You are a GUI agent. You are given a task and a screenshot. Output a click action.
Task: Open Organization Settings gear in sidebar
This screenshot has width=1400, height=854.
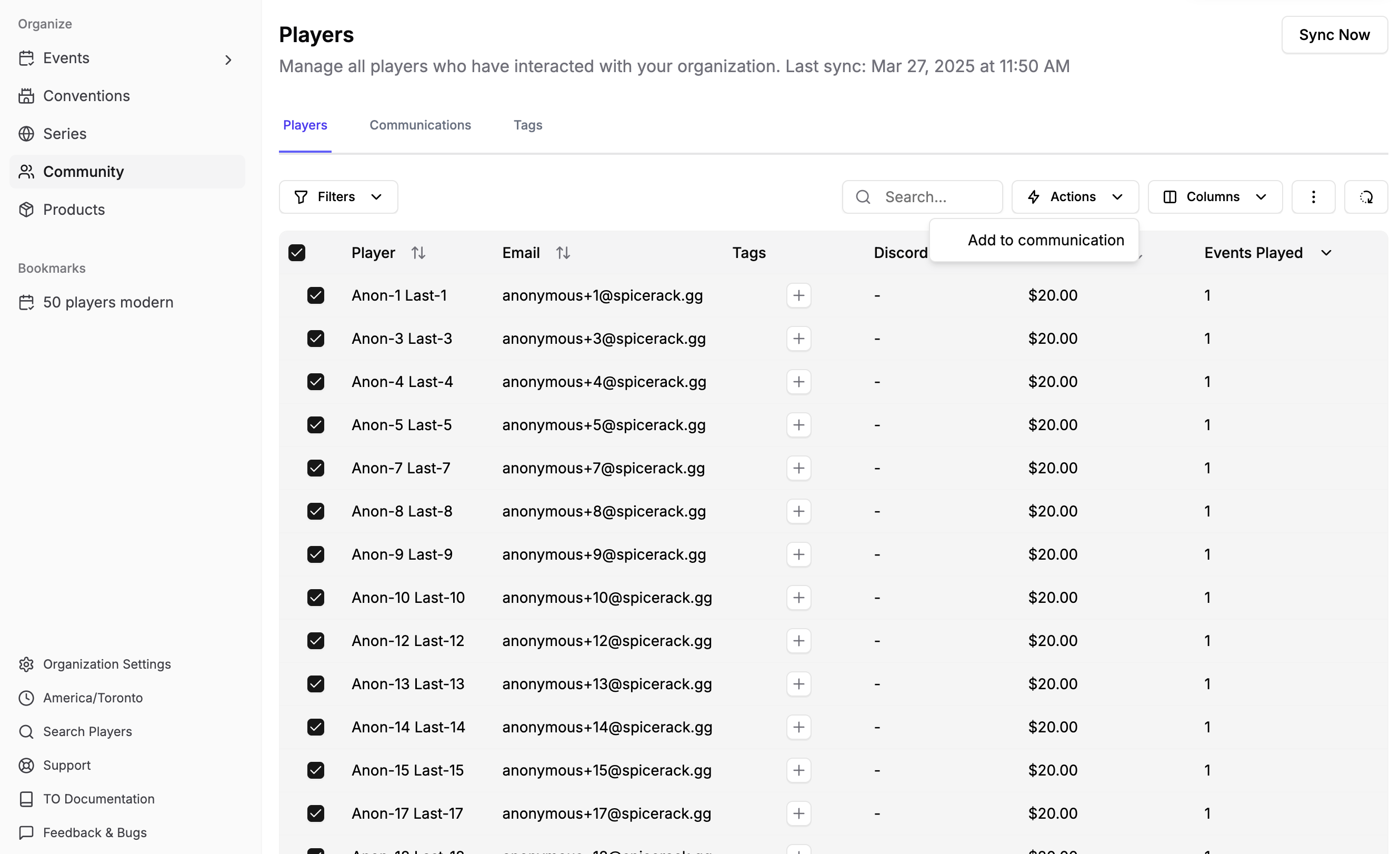click(x=26, y=664)
